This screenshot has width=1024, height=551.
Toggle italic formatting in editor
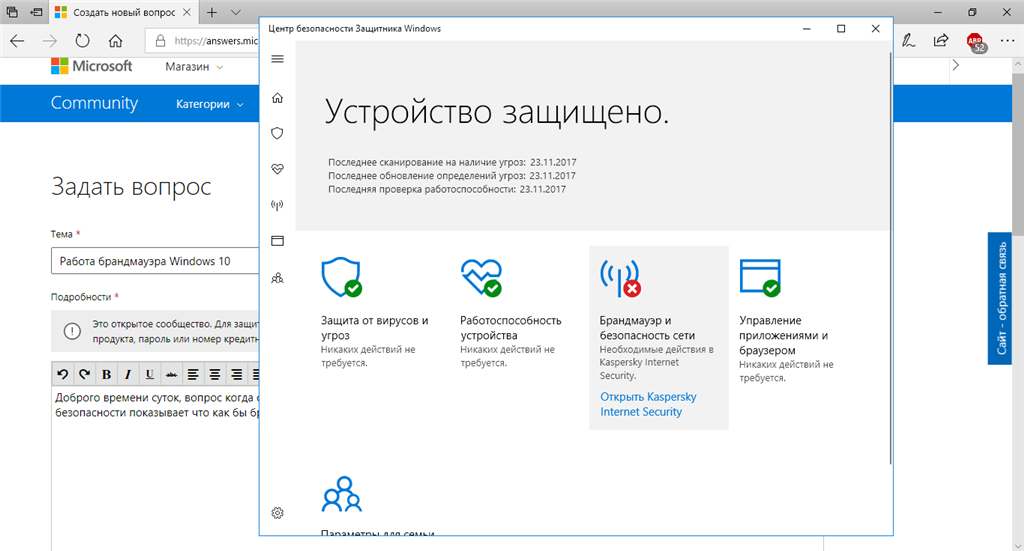point(128,374)
